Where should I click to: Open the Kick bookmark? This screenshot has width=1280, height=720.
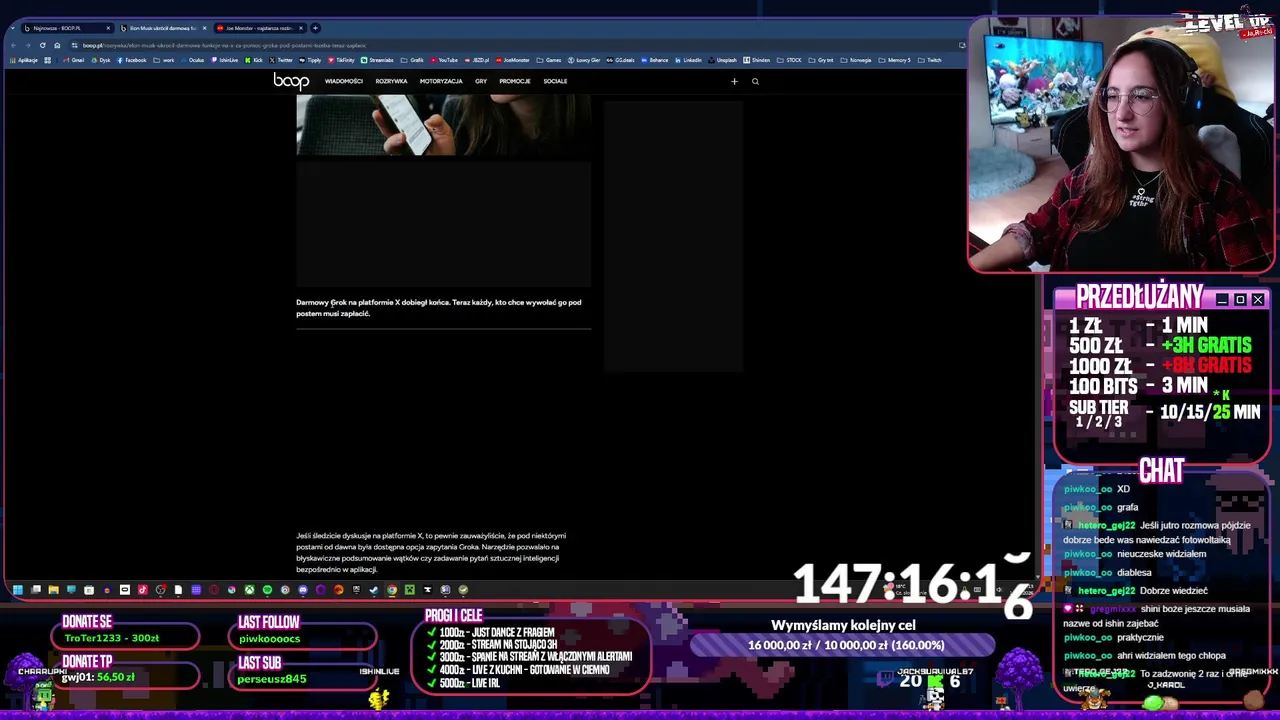coord(254,60)
